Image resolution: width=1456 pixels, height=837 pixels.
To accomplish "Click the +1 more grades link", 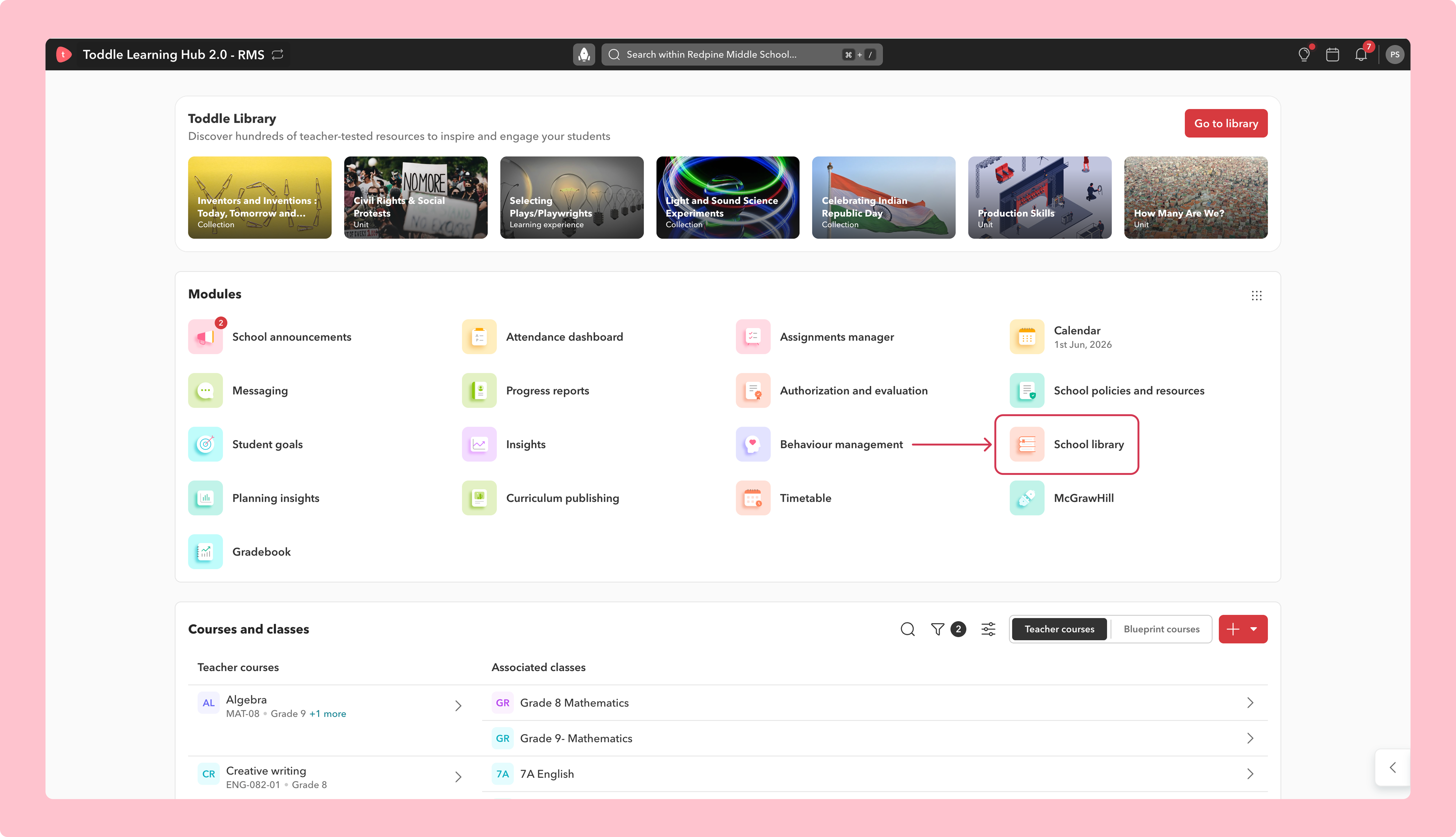I will pyautogui.click(x=328, y=714).
